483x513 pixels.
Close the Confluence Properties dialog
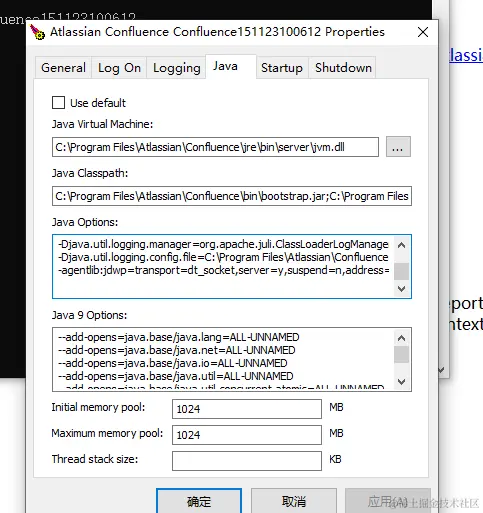click(423, 32)
